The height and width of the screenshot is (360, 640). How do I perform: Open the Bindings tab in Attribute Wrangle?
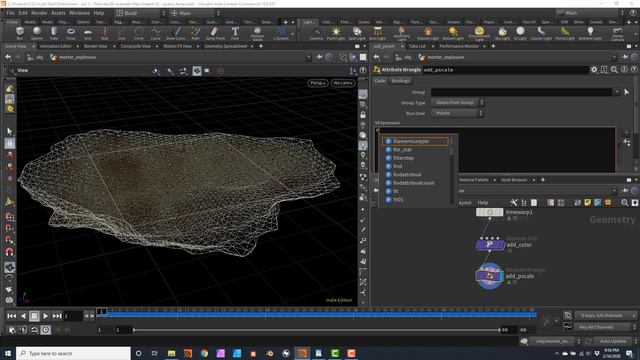[x=400, y=81]
